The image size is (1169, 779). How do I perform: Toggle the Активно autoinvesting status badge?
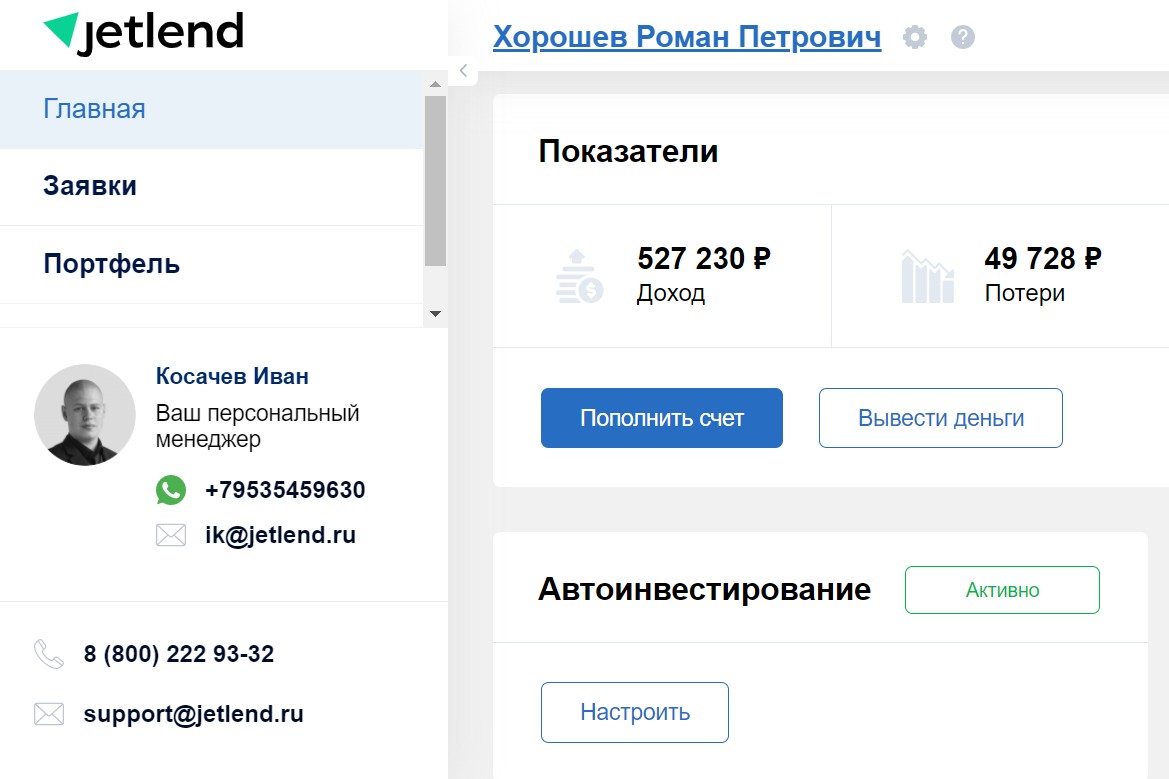(x=1002, y=590)
